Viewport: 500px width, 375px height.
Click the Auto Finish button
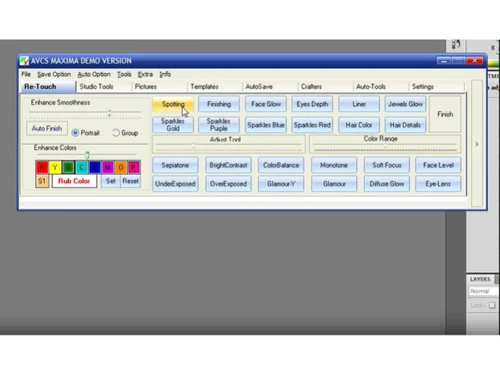[47, 128]
